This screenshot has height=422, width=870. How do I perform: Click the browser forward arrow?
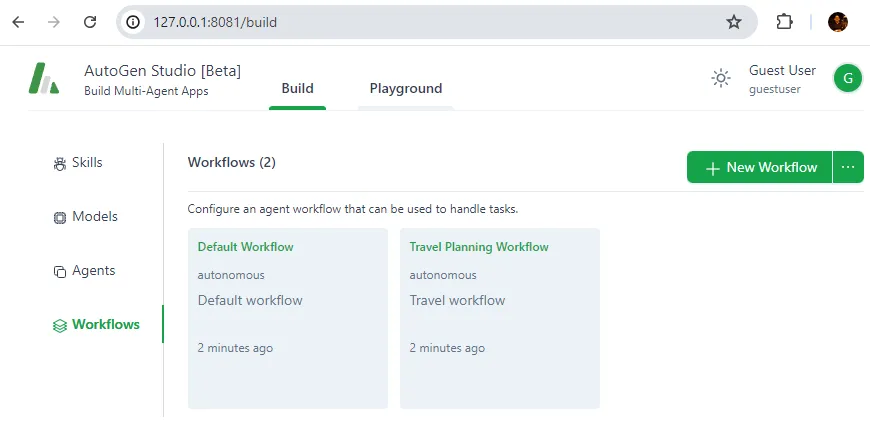coord(54,22)
